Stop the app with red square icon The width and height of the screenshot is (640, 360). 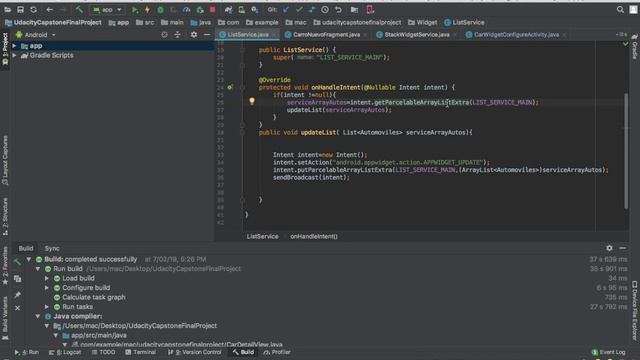point(213,10)
